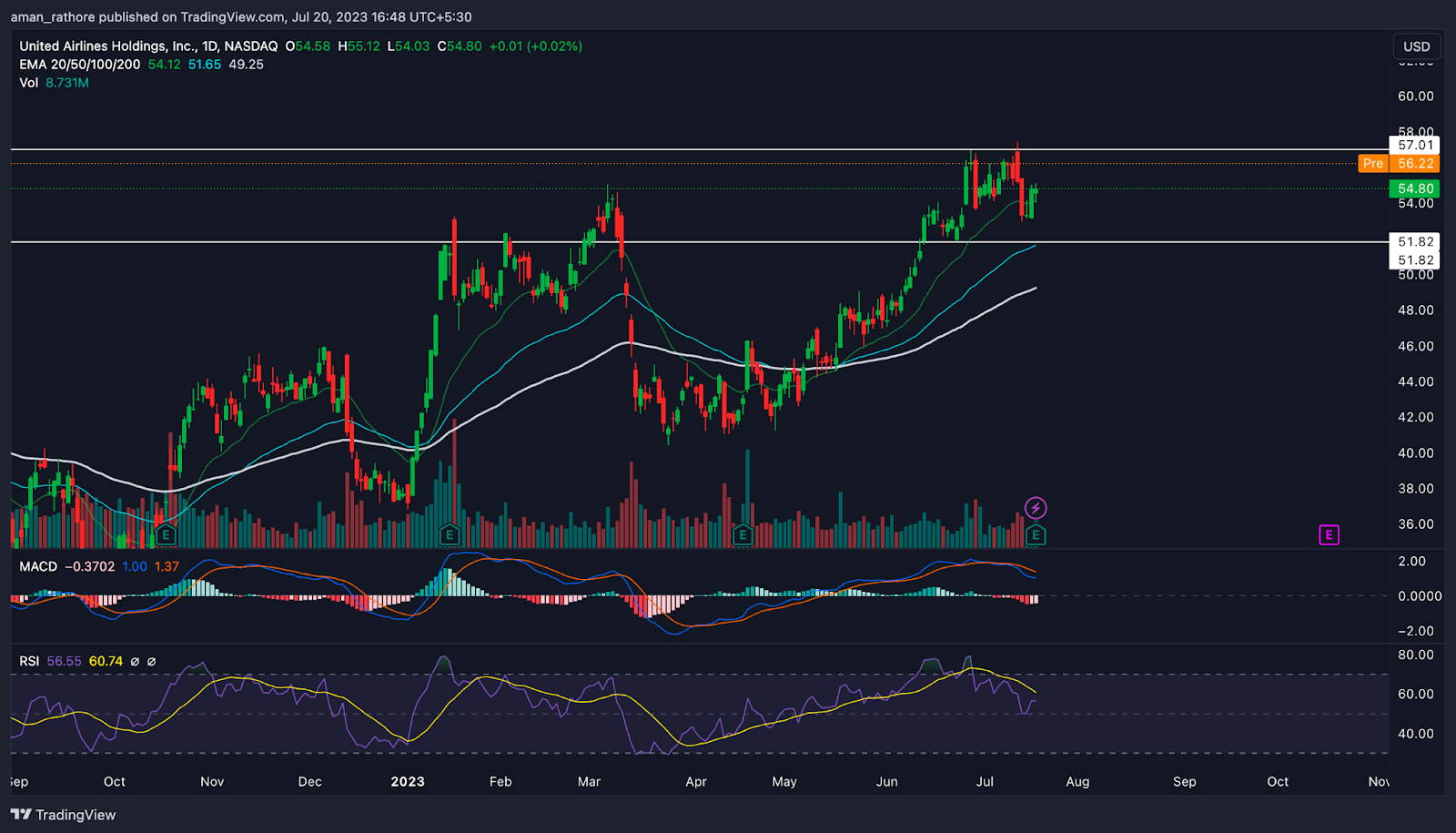This screenshot has height=833, width=1456.
Task: Click the orange MACD signal value 1.37
Action: pyautogui.click(x=167, y=566)
